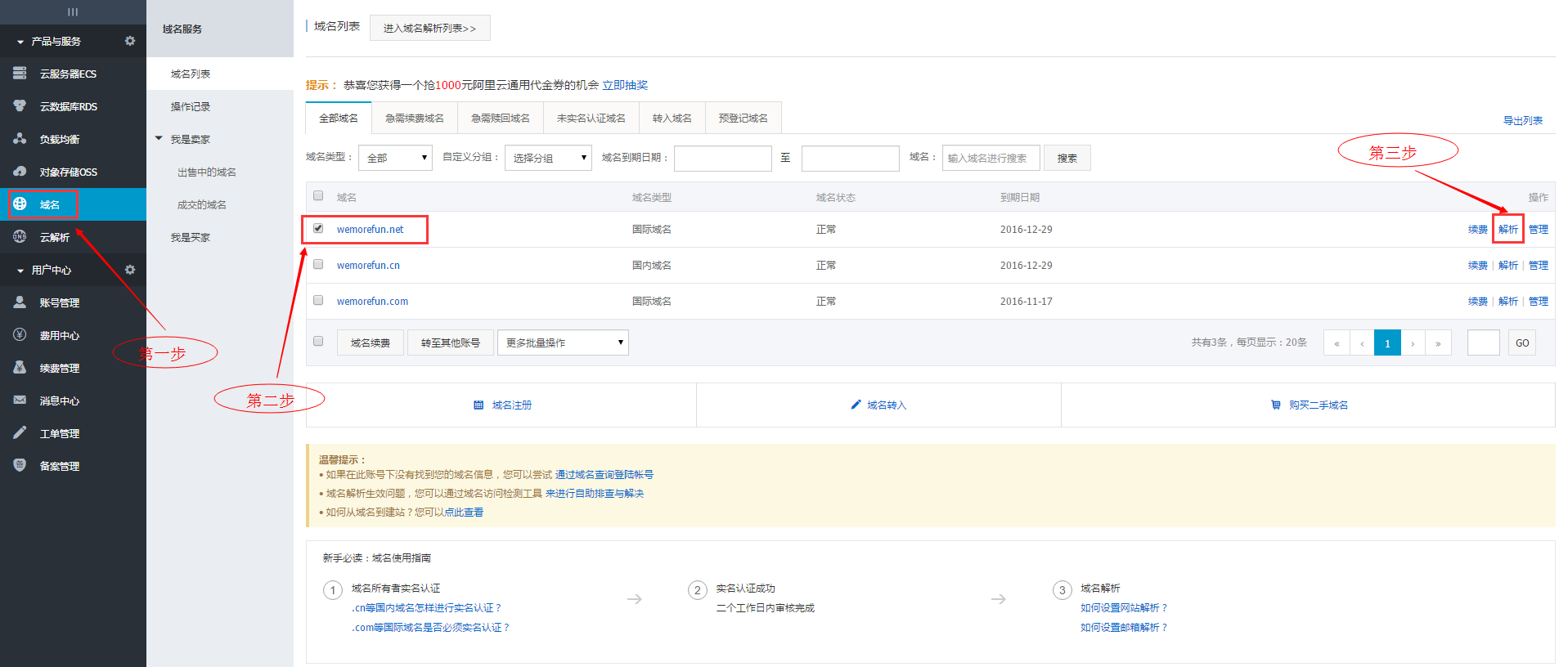
Task: Click 管理 for wemorefun.com
Action: tap(1539, 301)
